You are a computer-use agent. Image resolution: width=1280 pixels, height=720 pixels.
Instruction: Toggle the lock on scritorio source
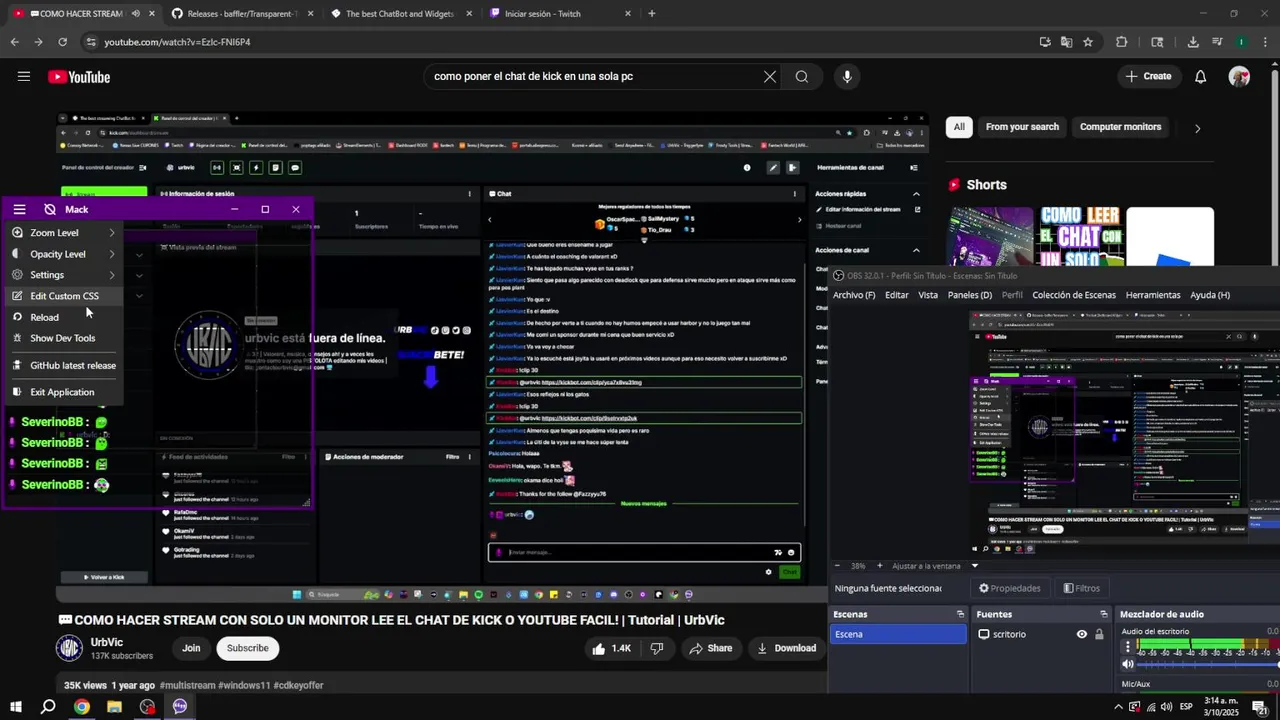1099,634
